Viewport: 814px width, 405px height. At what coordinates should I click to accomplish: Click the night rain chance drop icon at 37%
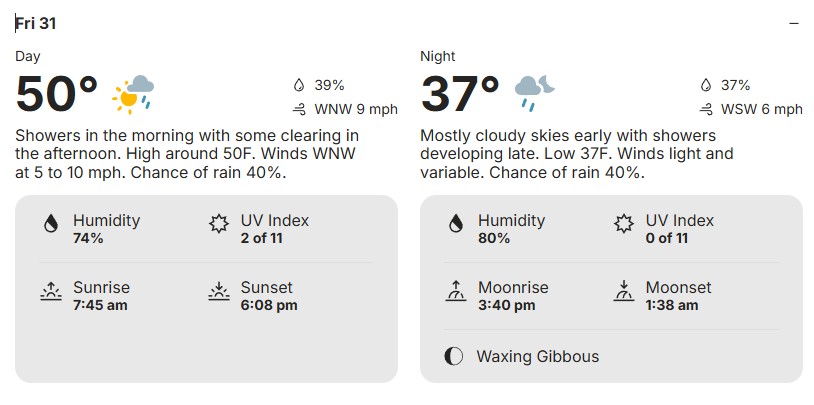point(704,86)
